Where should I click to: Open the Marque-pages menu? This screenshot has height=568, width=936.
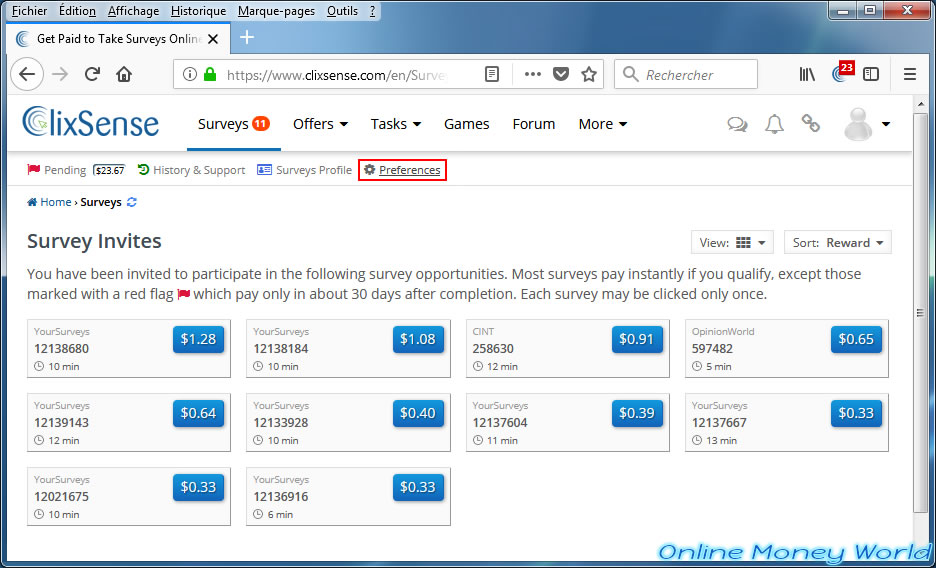[276, 11]
